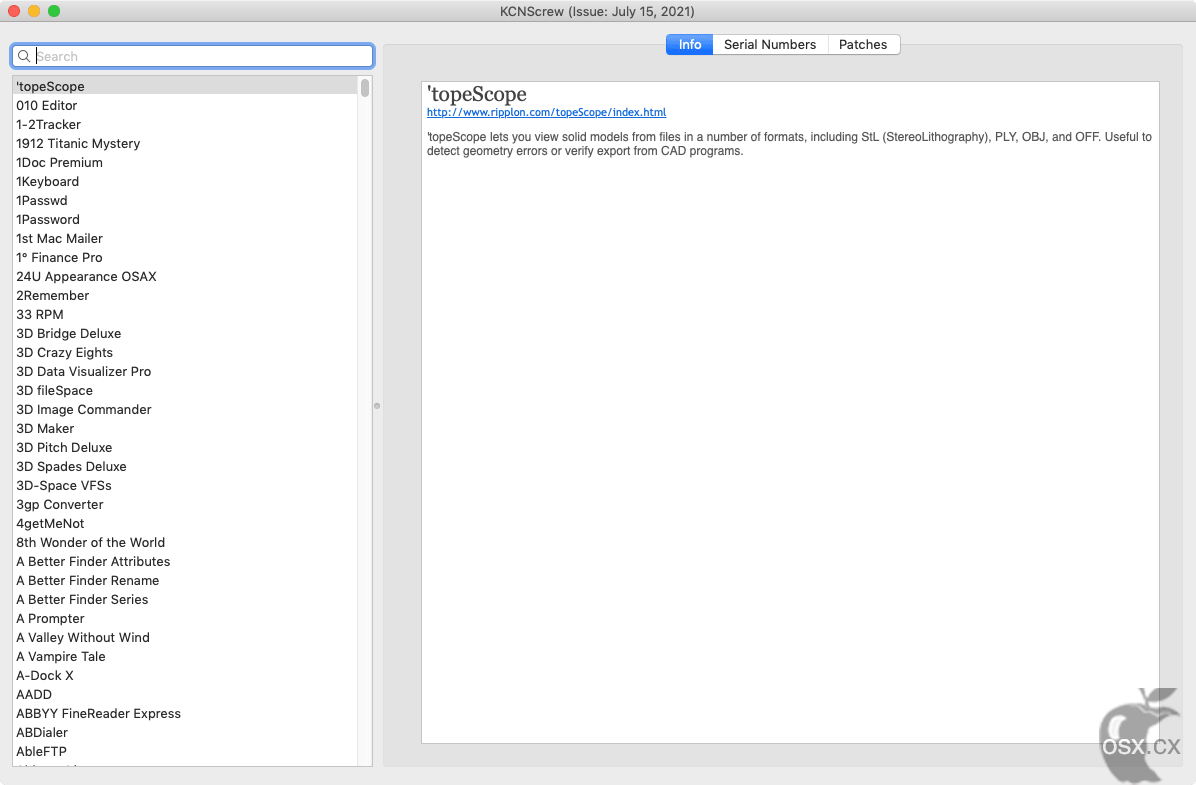Select 1Password entry
Viewport: 1196px width, 785px height.
coord(185,220)
